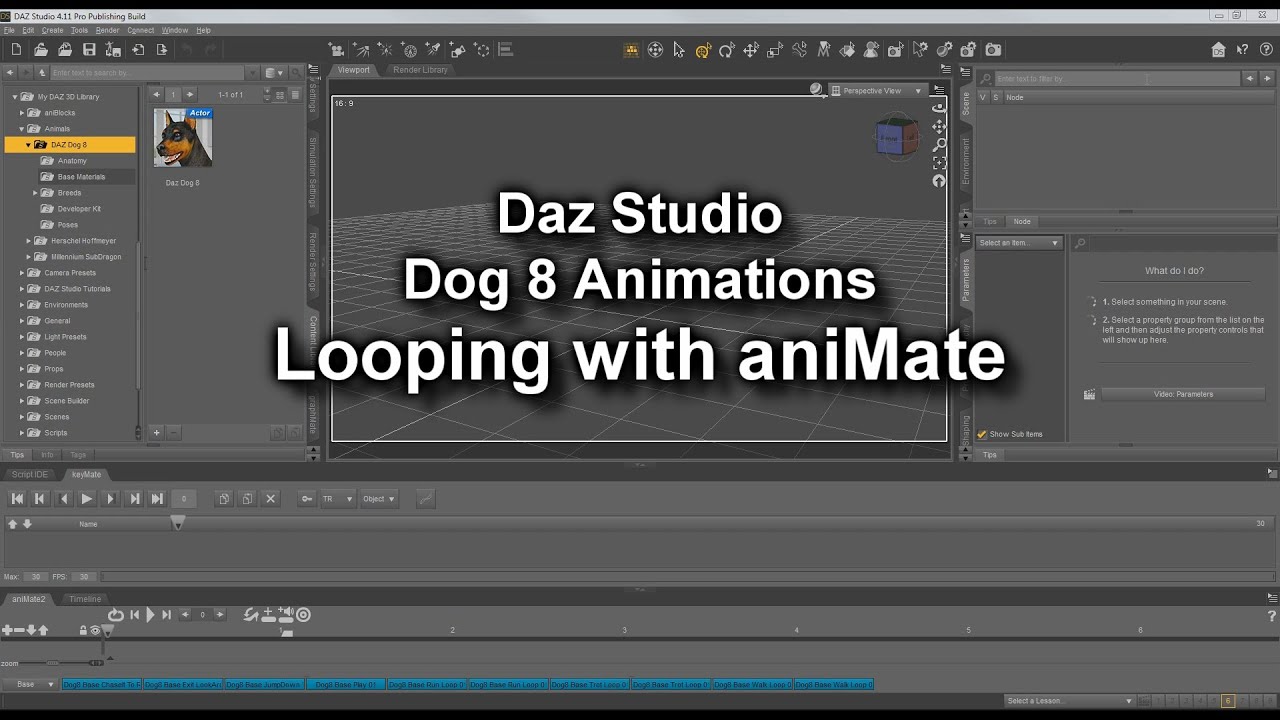Image resolution: width=1280 pixels, height=720 pixels.
Task: Click the FPS value field in keyMate
Action: click(86, 577)
